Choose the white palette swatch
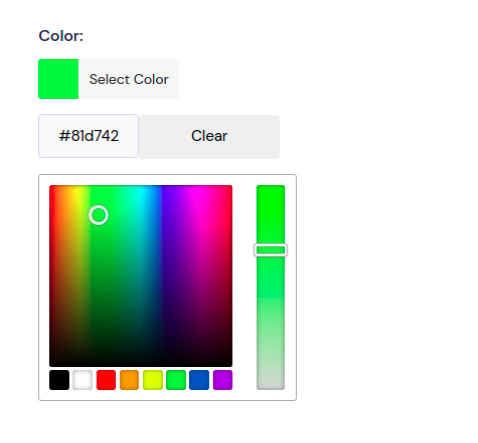Screen dimensions: 478x443 pyautogui.click(x=82, y=380)
